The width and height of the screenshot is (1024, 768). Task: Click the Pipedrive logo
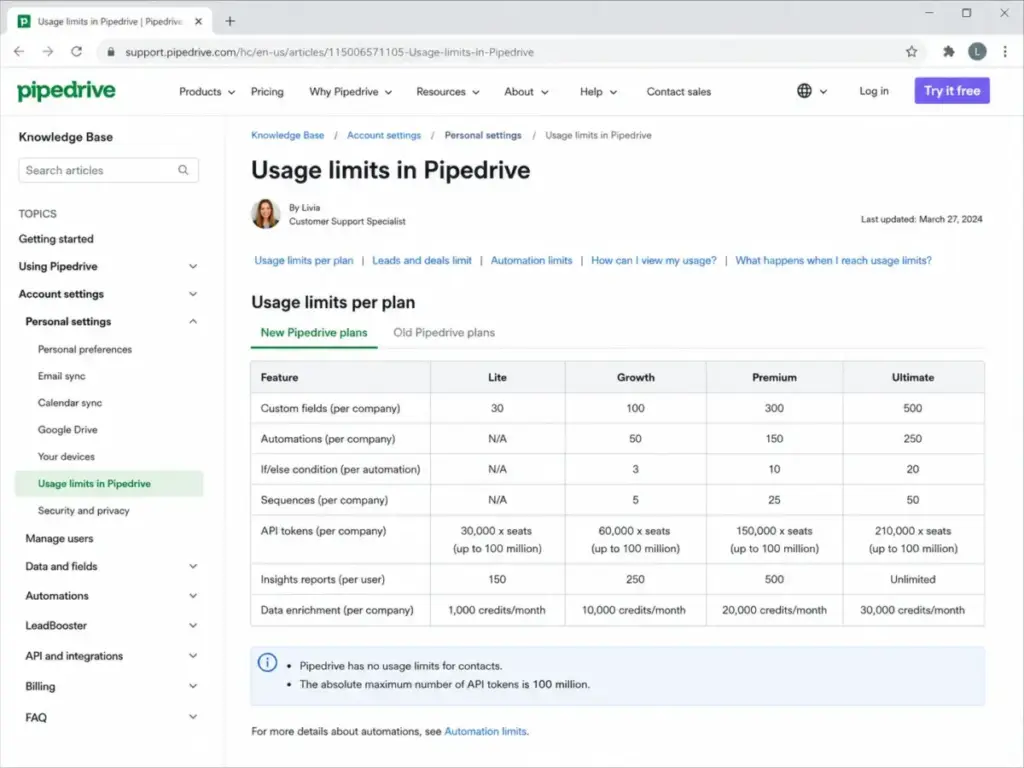tap(66, 91)
